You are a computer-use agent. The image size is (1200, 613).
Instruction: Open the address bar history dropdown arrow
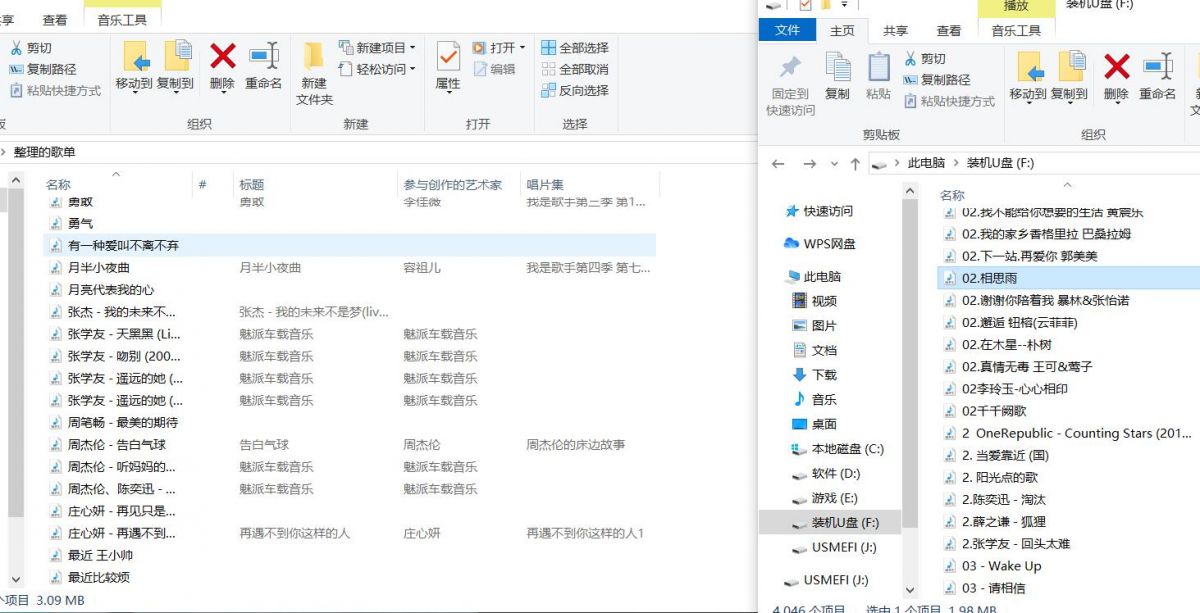(835, 162)
